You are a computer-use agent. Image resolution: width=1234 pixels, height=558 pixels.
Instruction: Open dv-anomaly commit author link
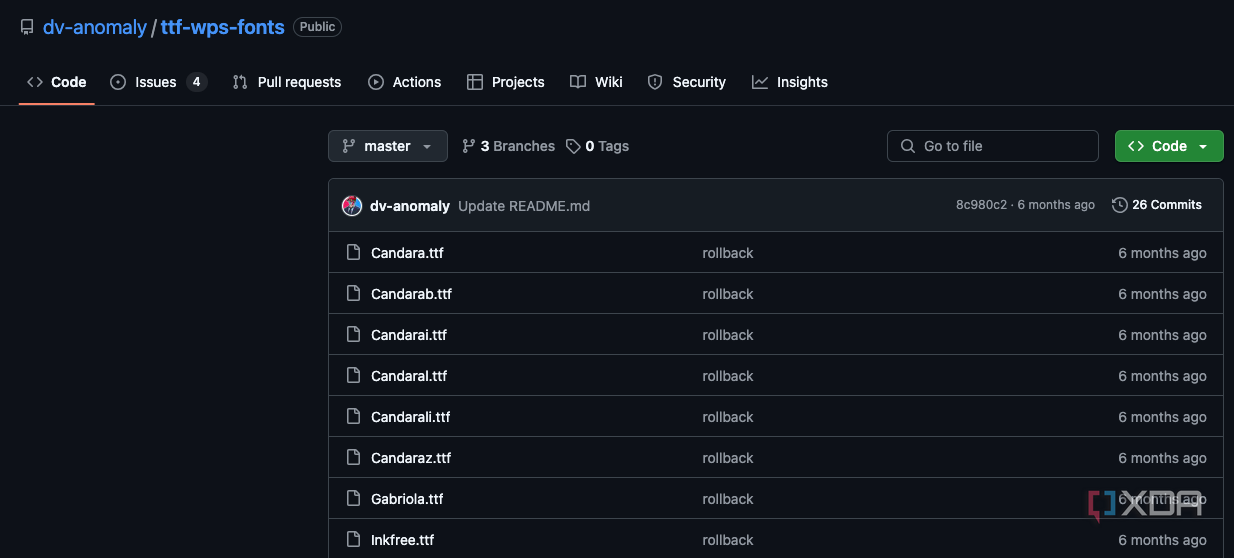[410, 206]
